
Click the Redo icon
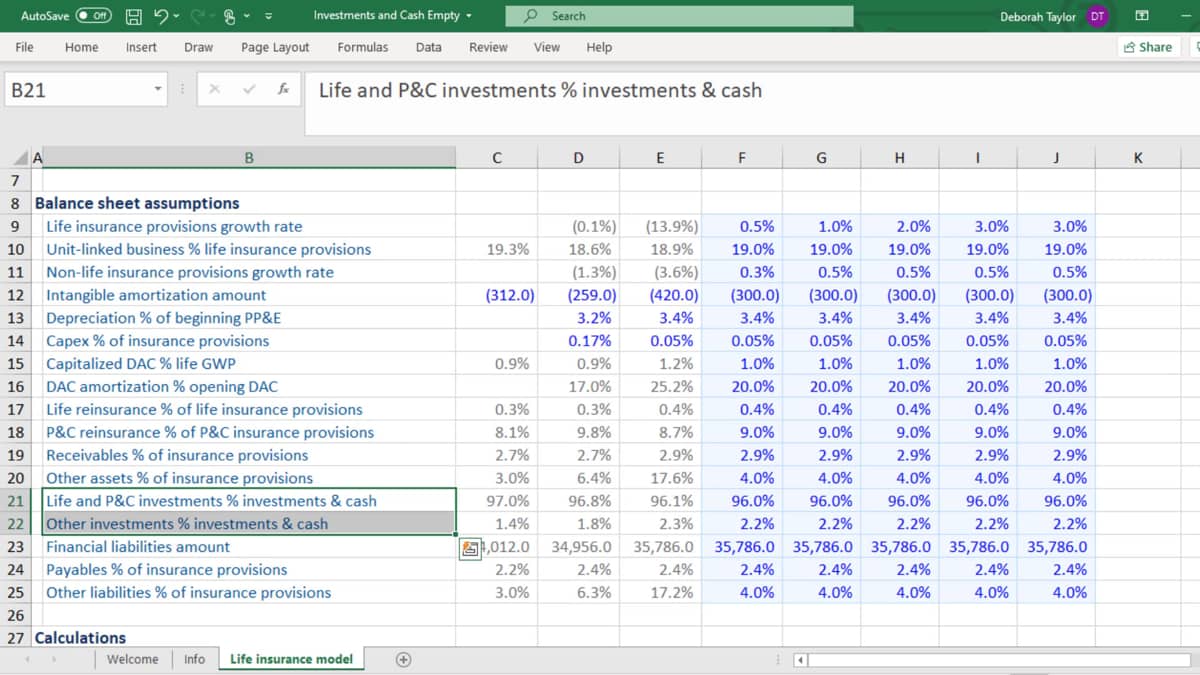point(198,16)
